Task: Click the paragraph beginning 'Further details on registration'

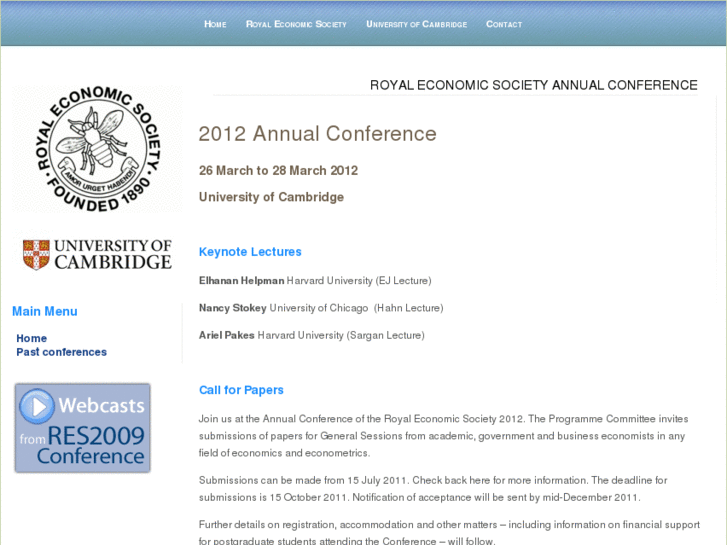Action: coord(449,532)
